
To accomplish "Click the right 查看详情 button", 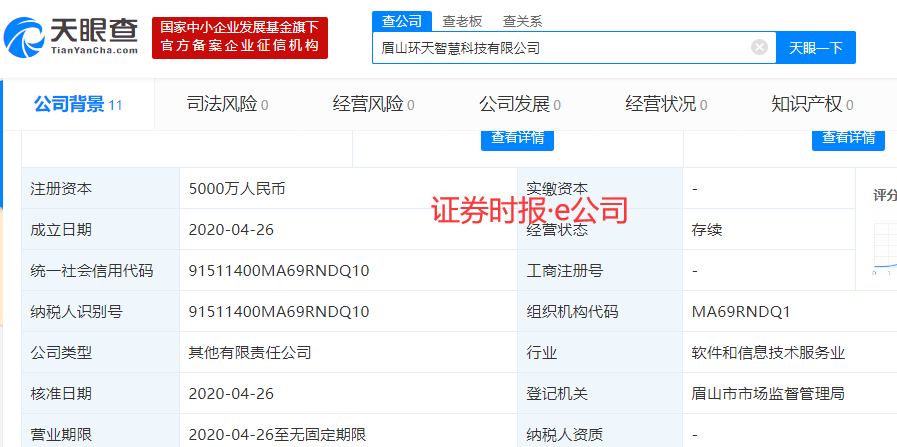I will [x=847, y=138].
